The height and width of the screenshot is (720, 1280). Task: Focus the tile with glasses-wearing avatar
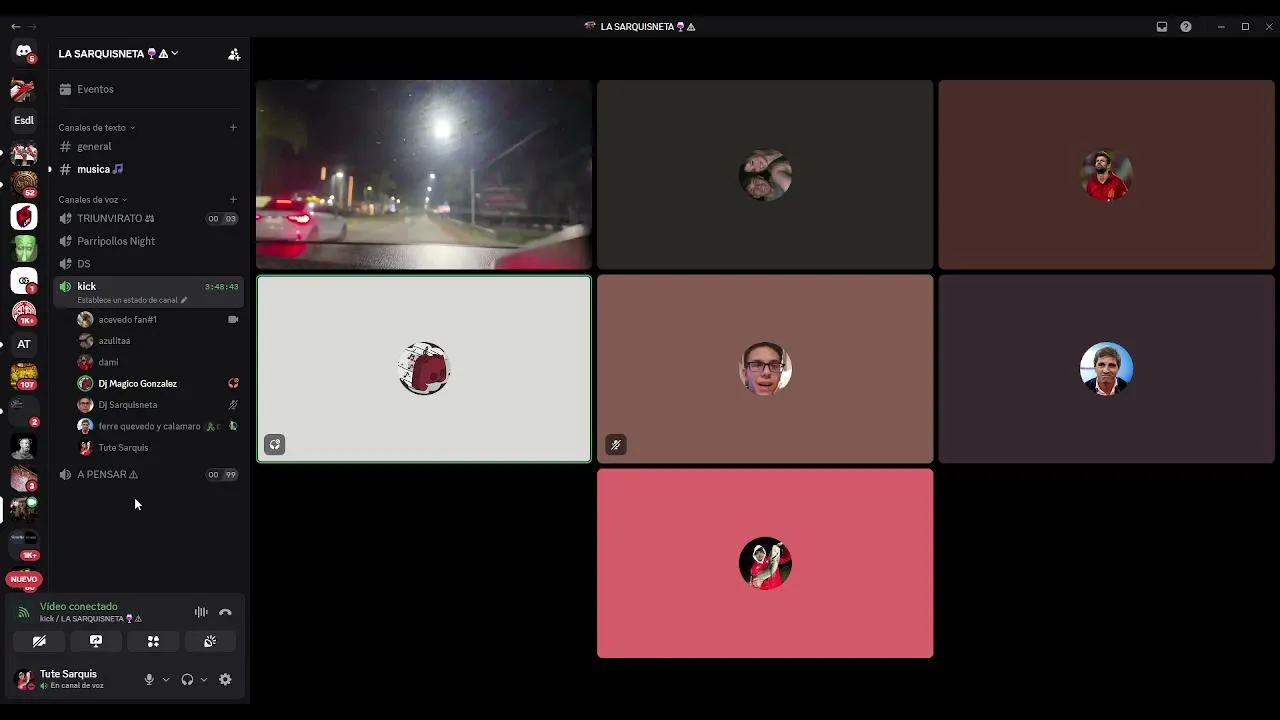(765, 369)
